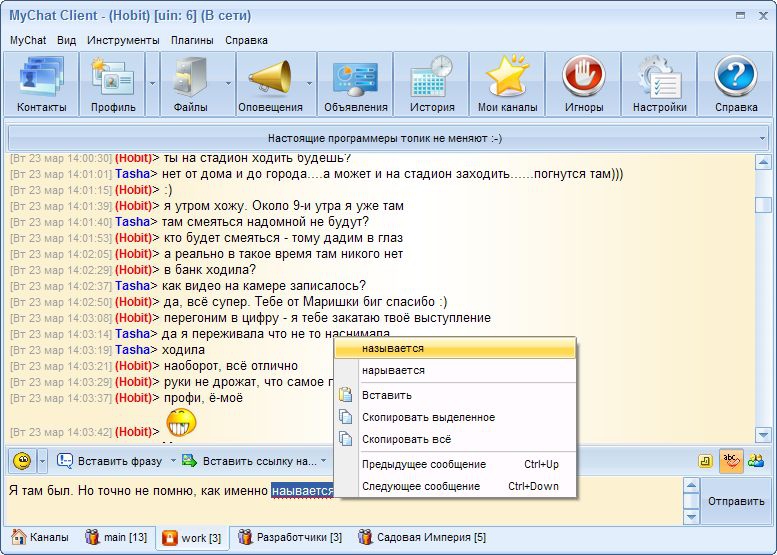Switch to the Разработчики [3] tab
This screenshot has height=555, width=777.
pos(290,537)
